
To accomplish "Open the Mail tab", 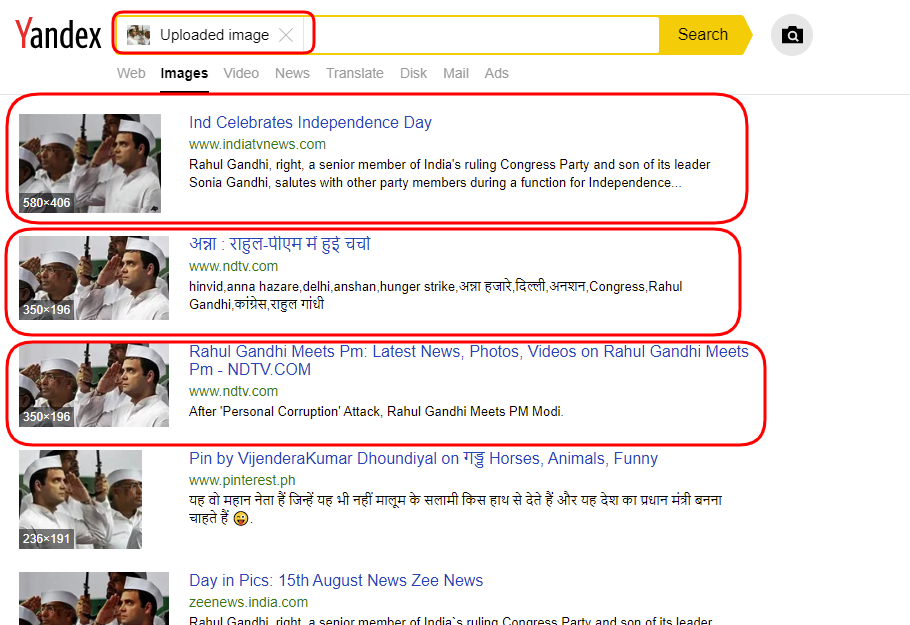I will tap(456, 73).
